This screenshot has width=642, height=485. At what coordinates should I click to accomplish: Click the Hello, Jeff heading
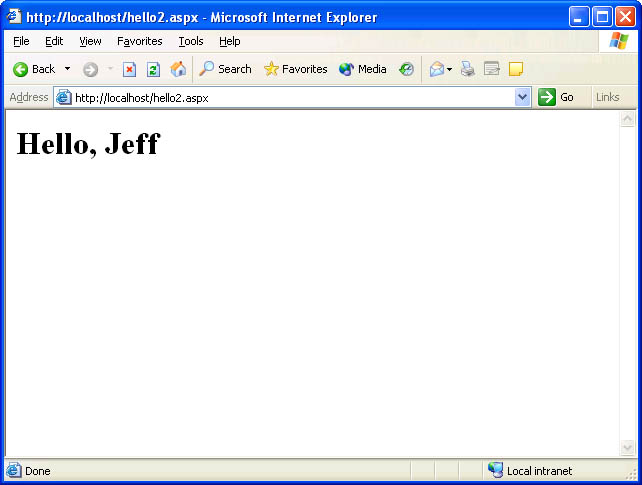pos(88,144)
